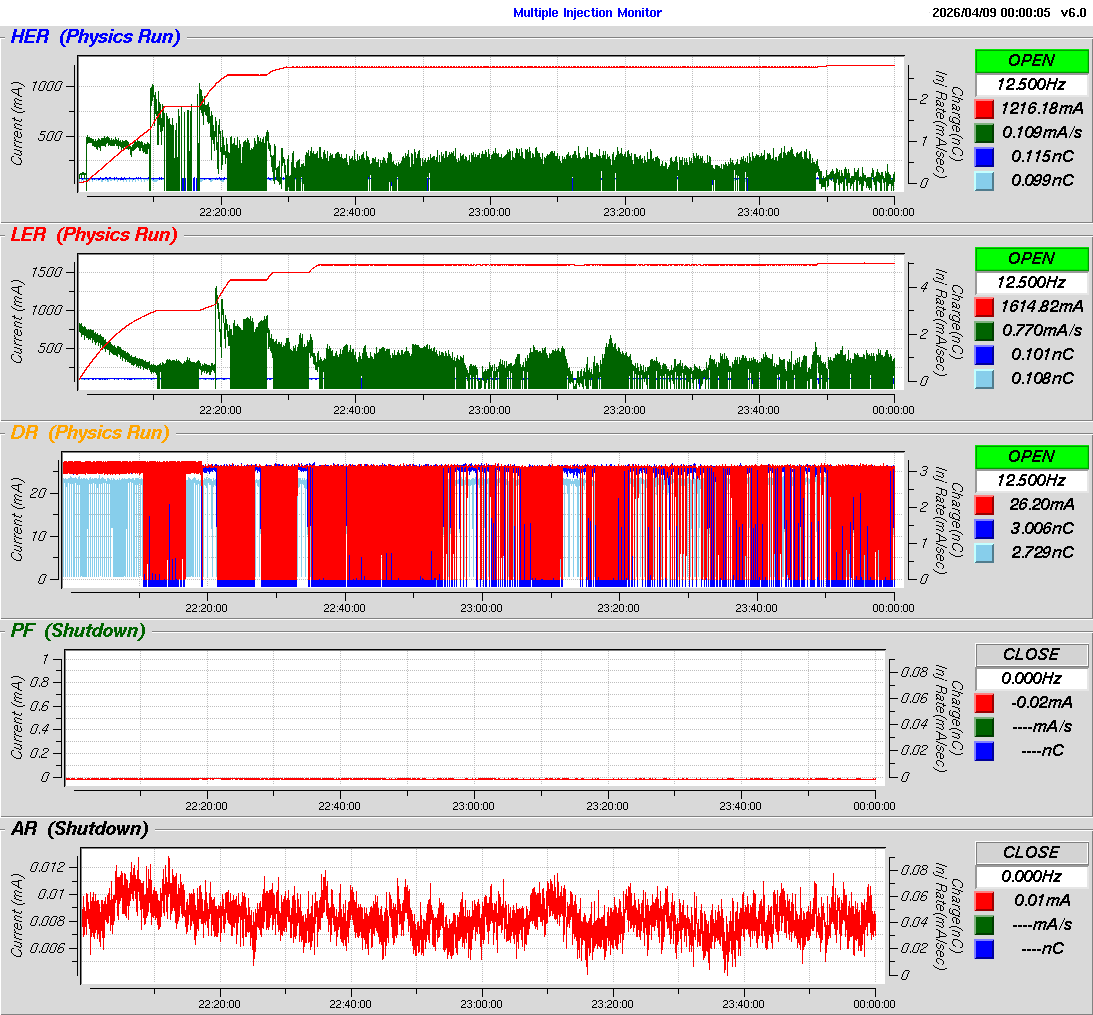Click the PF CLOSE status button
The height and width of the screenshot is (1015, 1093).
[x=1031, y=654]
